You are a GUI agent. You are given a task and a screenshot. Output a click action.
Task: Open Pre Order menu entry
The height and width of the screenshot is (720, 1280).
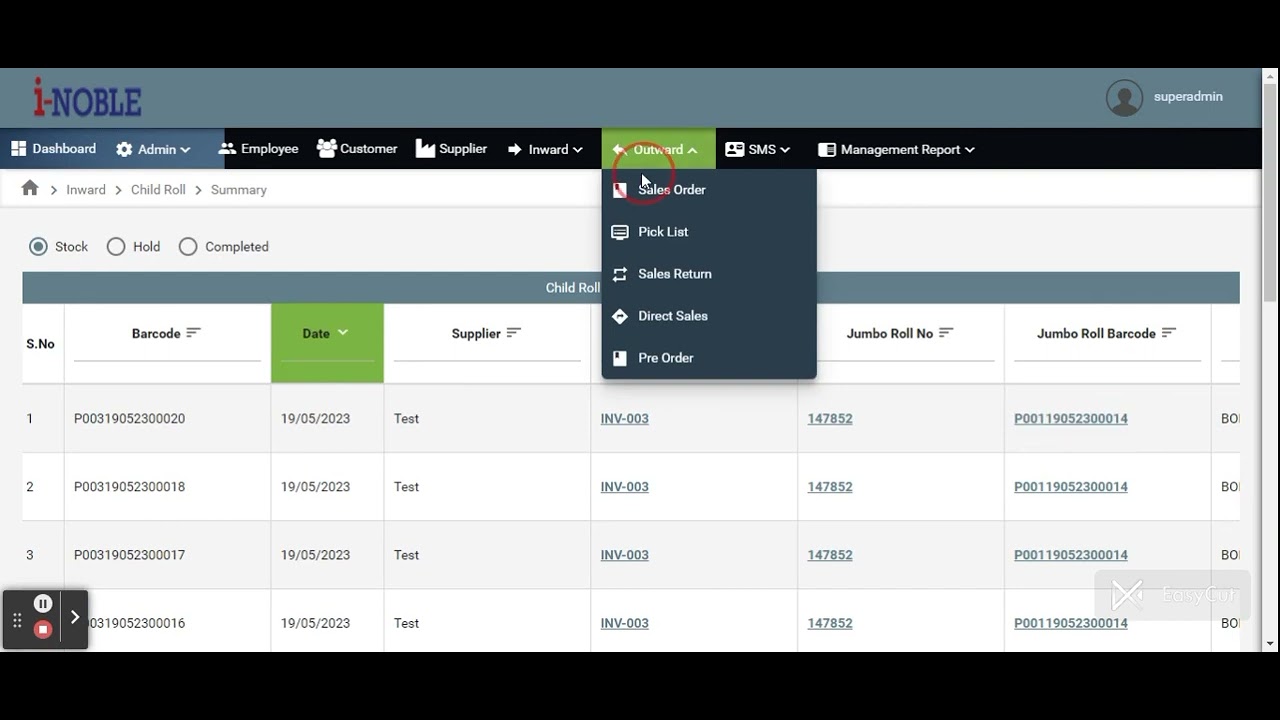(709, 358)
